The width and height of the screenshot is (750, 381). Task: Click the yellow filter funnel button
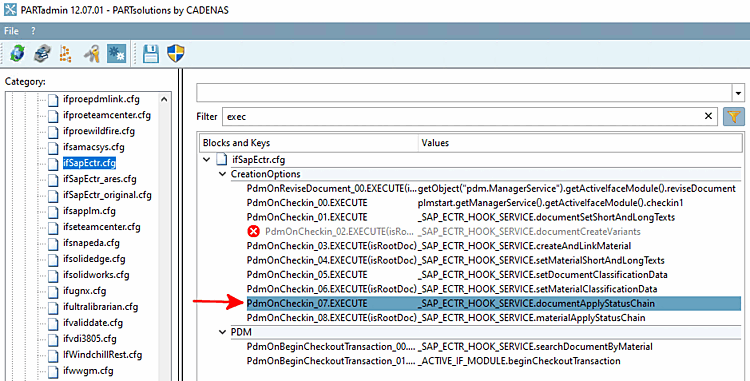click(x=734, y=116)
